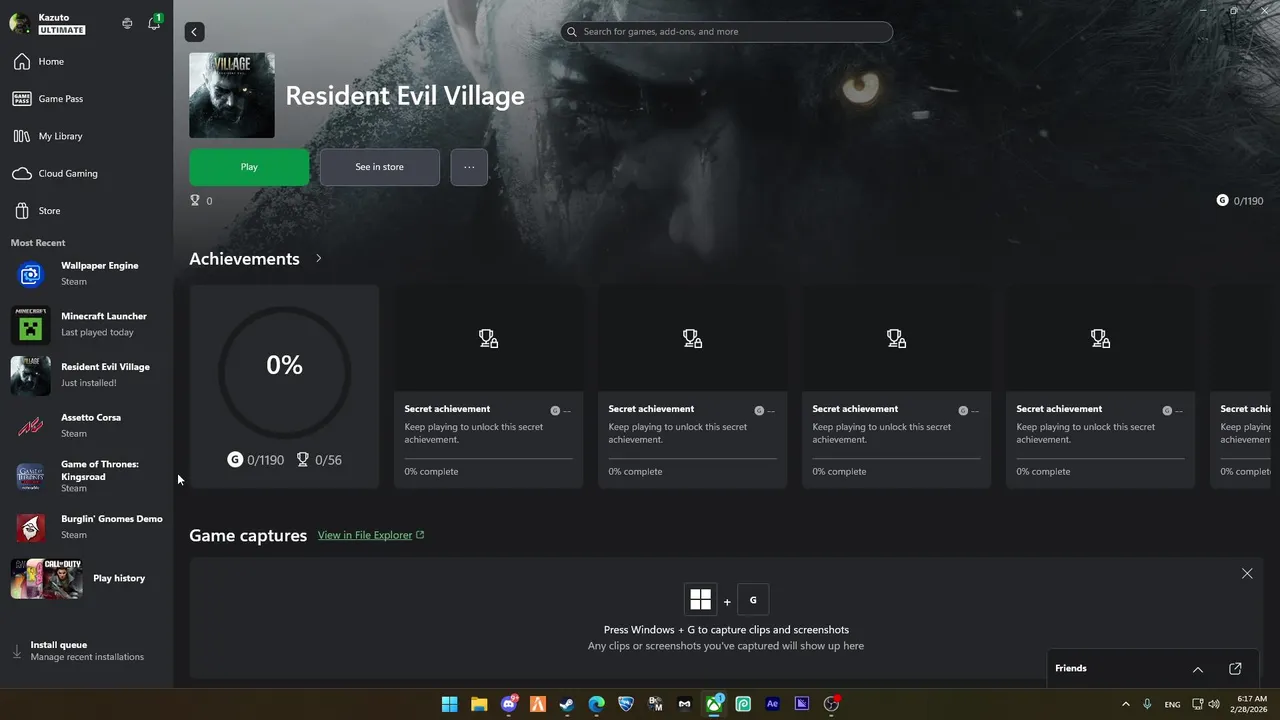
Task: Open Rocket League from taskbar
Action: (x=626, y=704)
